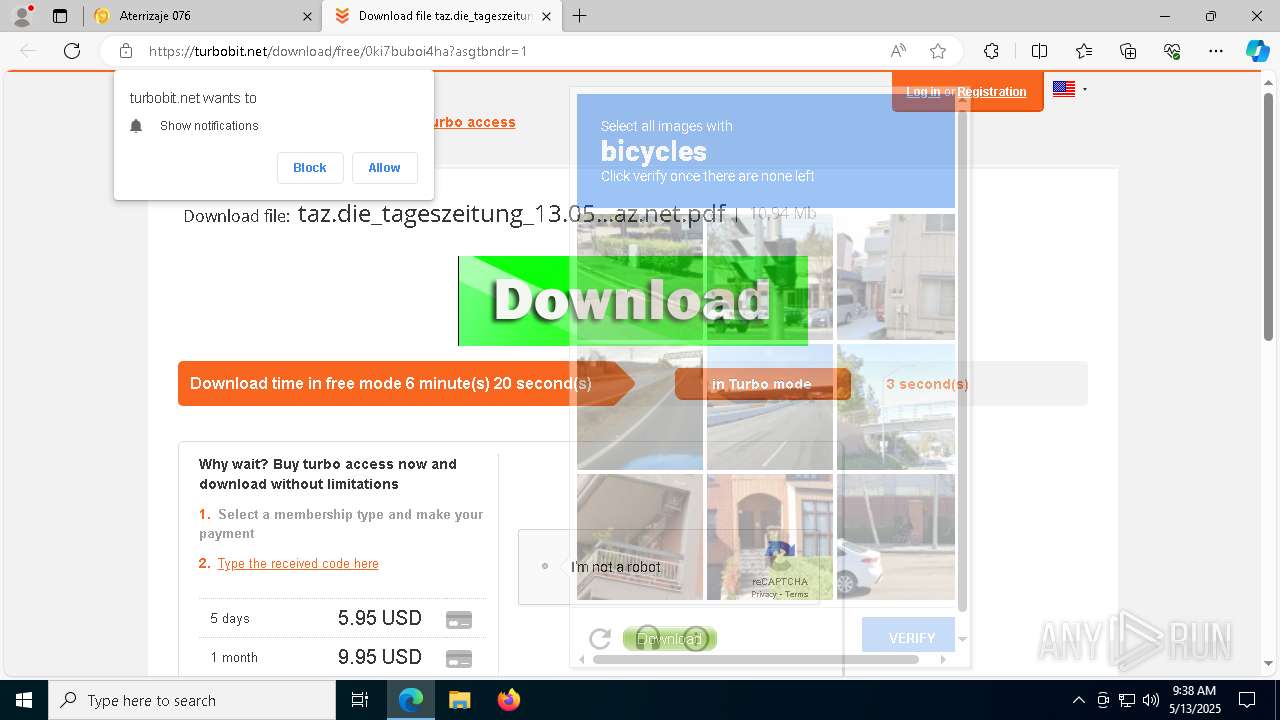Block turbobit.net notifications
The width and height of the screenshot is (1280, 720).
pos(310,168)
